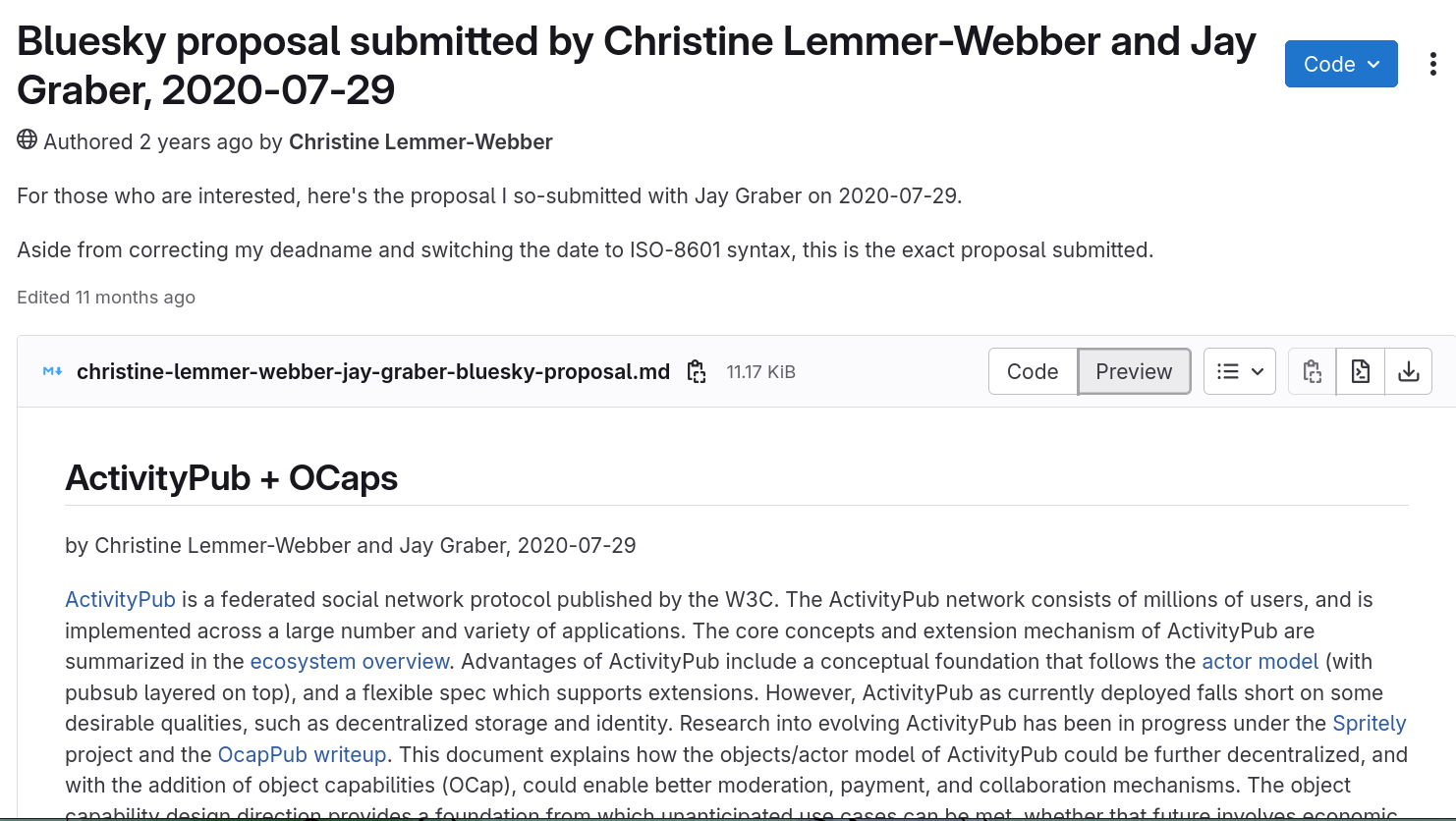Click the markdown file type icon

pyautogui.click(x=52, y=371)
